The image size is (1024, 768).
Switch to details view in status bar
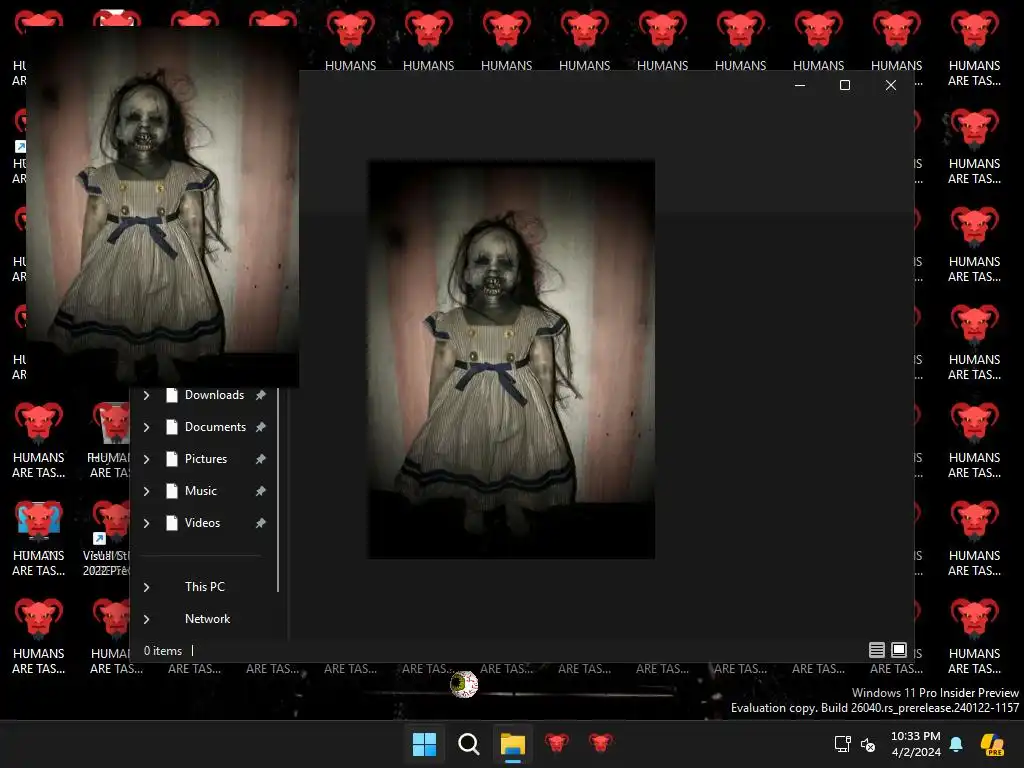[x=876, y=650]
